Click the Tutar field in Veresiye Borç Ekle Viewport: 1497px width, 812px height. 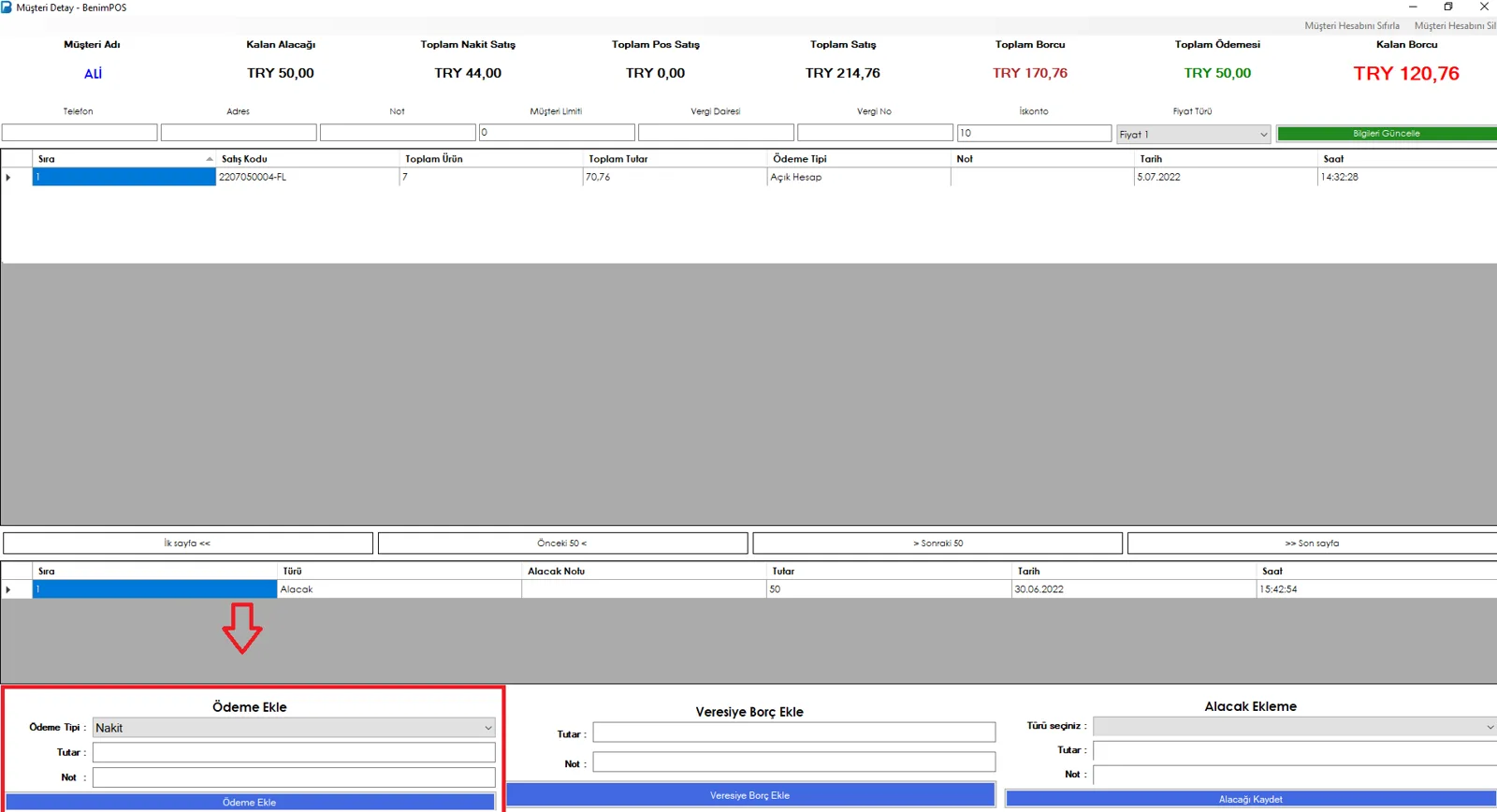point(793,732)
